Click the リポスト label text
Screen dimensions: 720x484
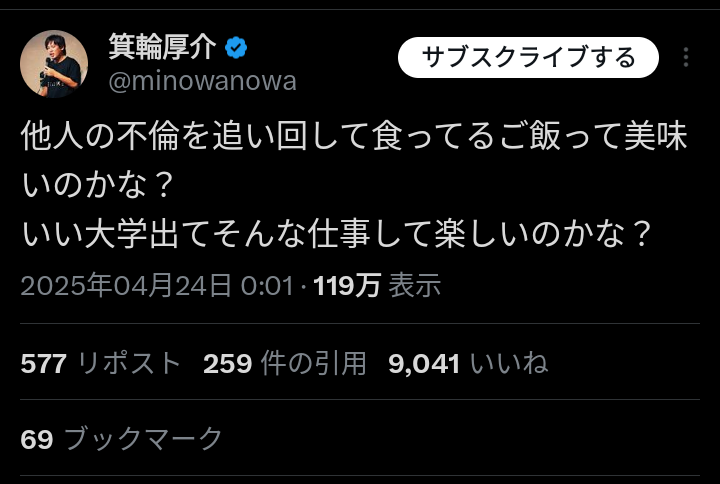tap(129, 363)
